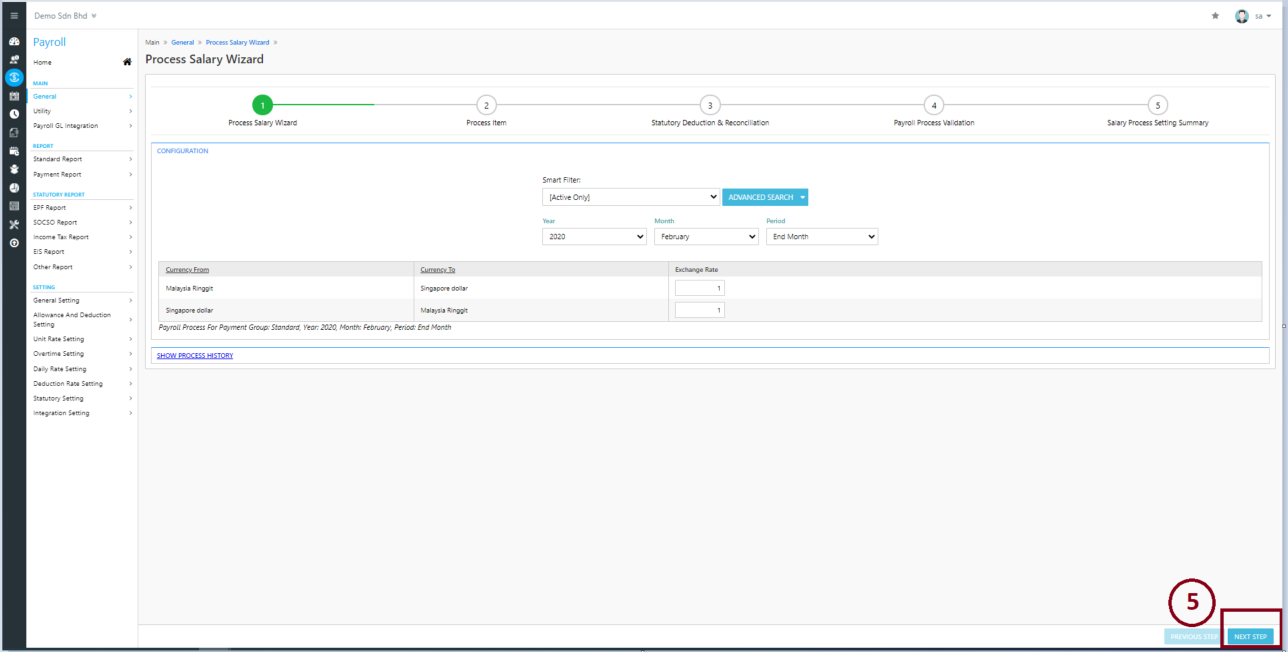Viewport: 1288px width, 652px height.
Task: Click the Main breadcrumb text
Action: pyautogui.click(x=152, y=43)
